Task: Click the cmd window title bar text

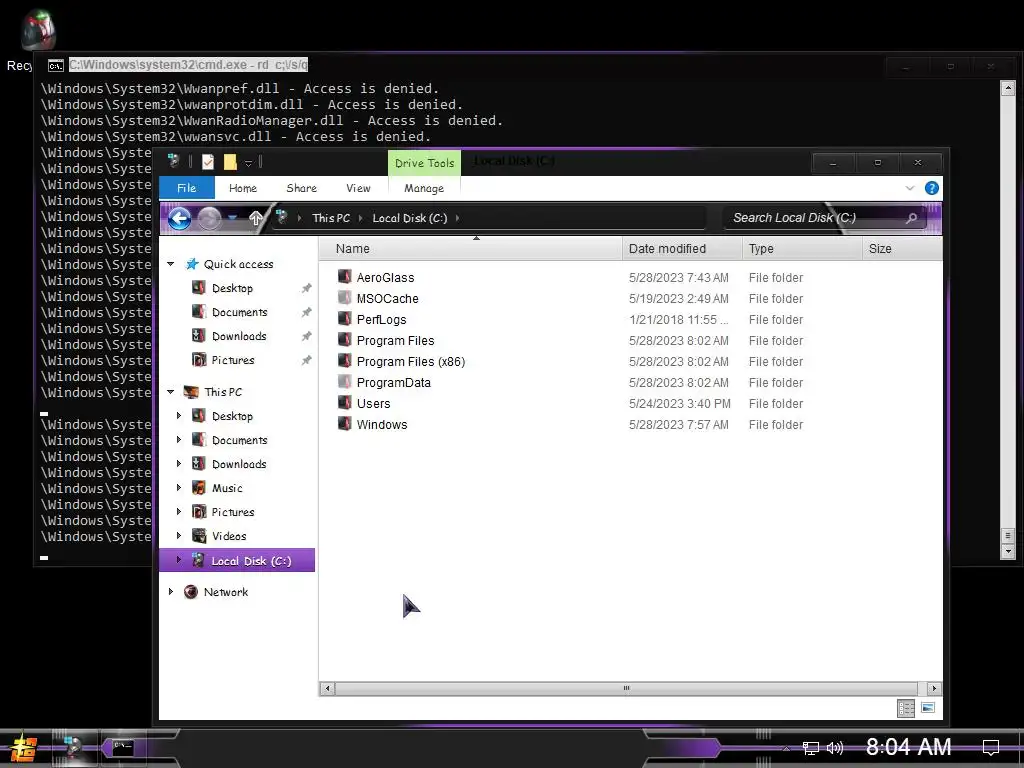Action: pos(188,65)
